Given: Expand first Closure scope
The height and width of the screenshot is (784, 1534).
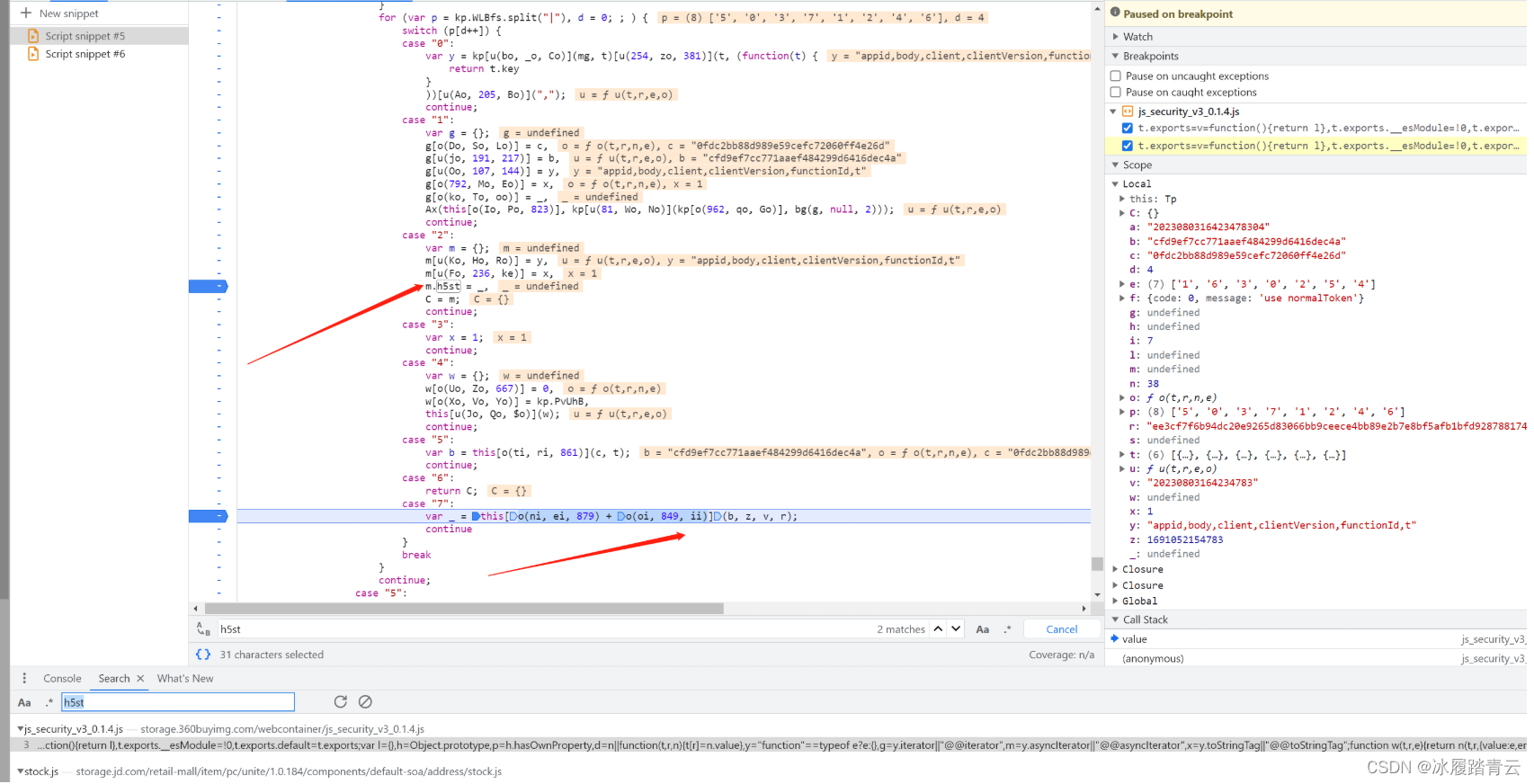Looking at the screenshot, I should coord(1115,570).
